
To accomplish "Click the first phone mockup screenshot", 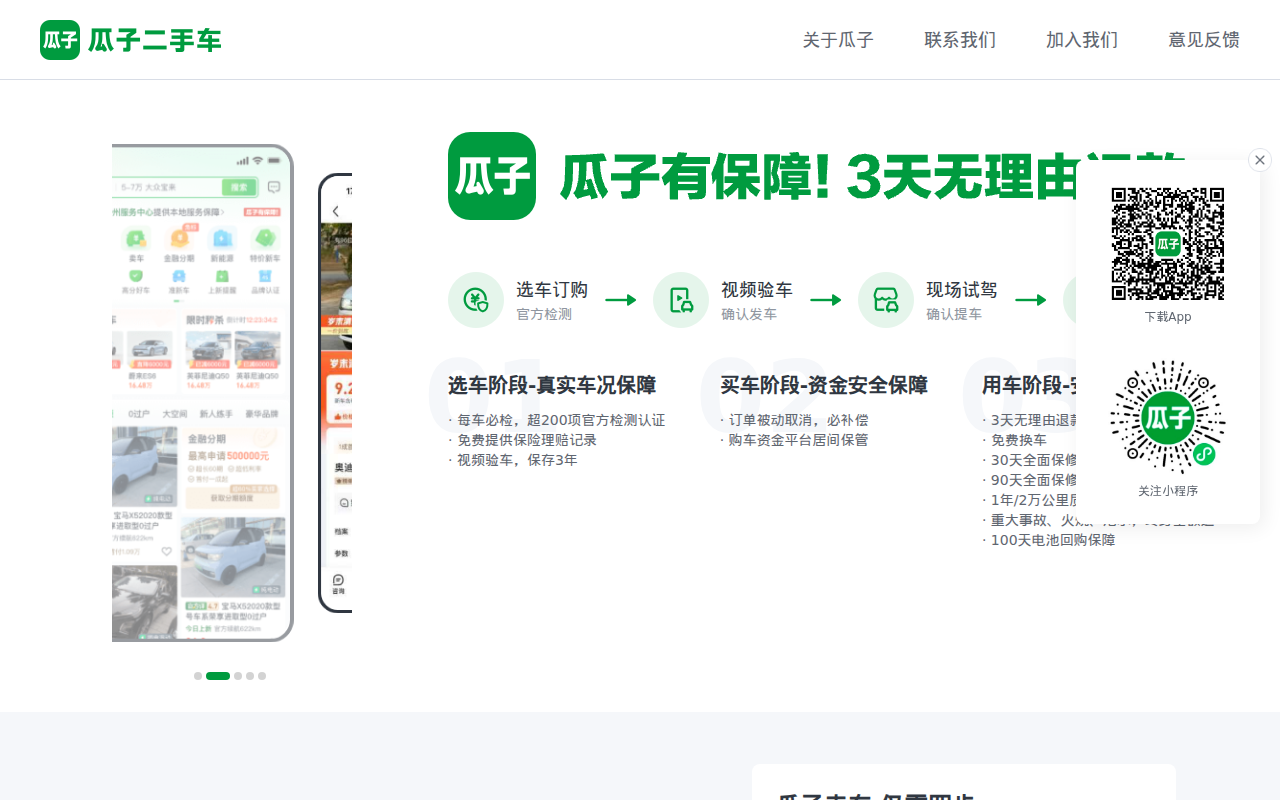I will 203,393.
